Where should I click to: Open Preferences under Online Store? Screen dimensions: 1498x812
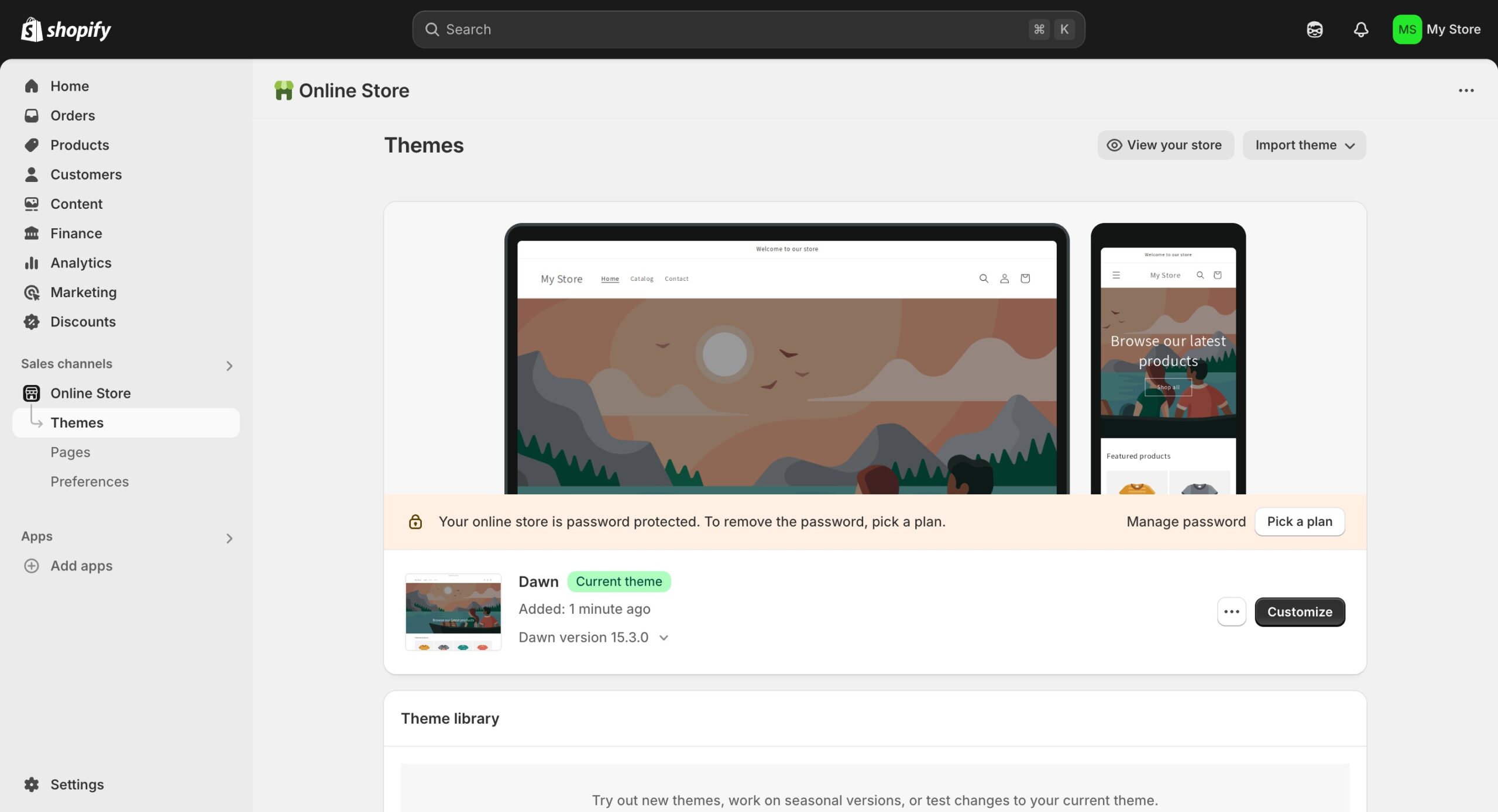tap(90, 481)
